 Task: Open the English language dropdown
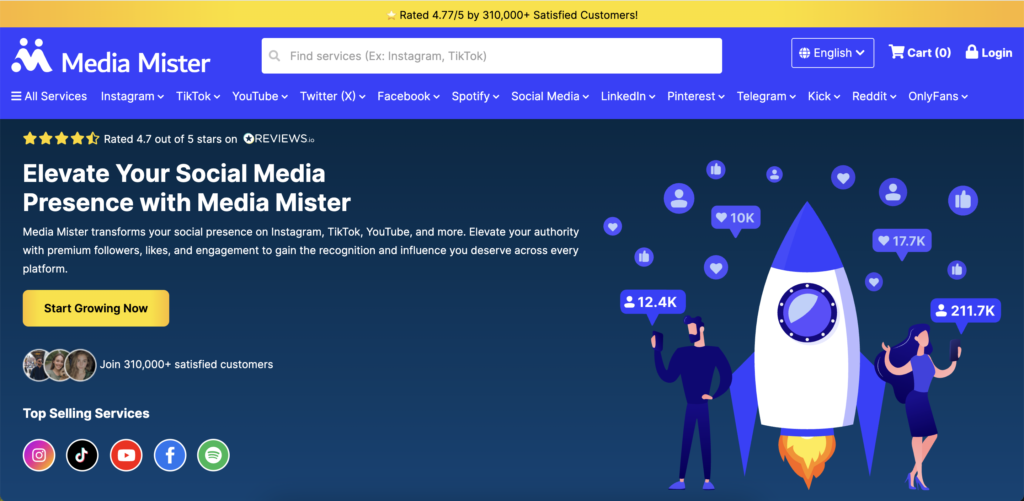pyautogui.click(x=832, y=53)
